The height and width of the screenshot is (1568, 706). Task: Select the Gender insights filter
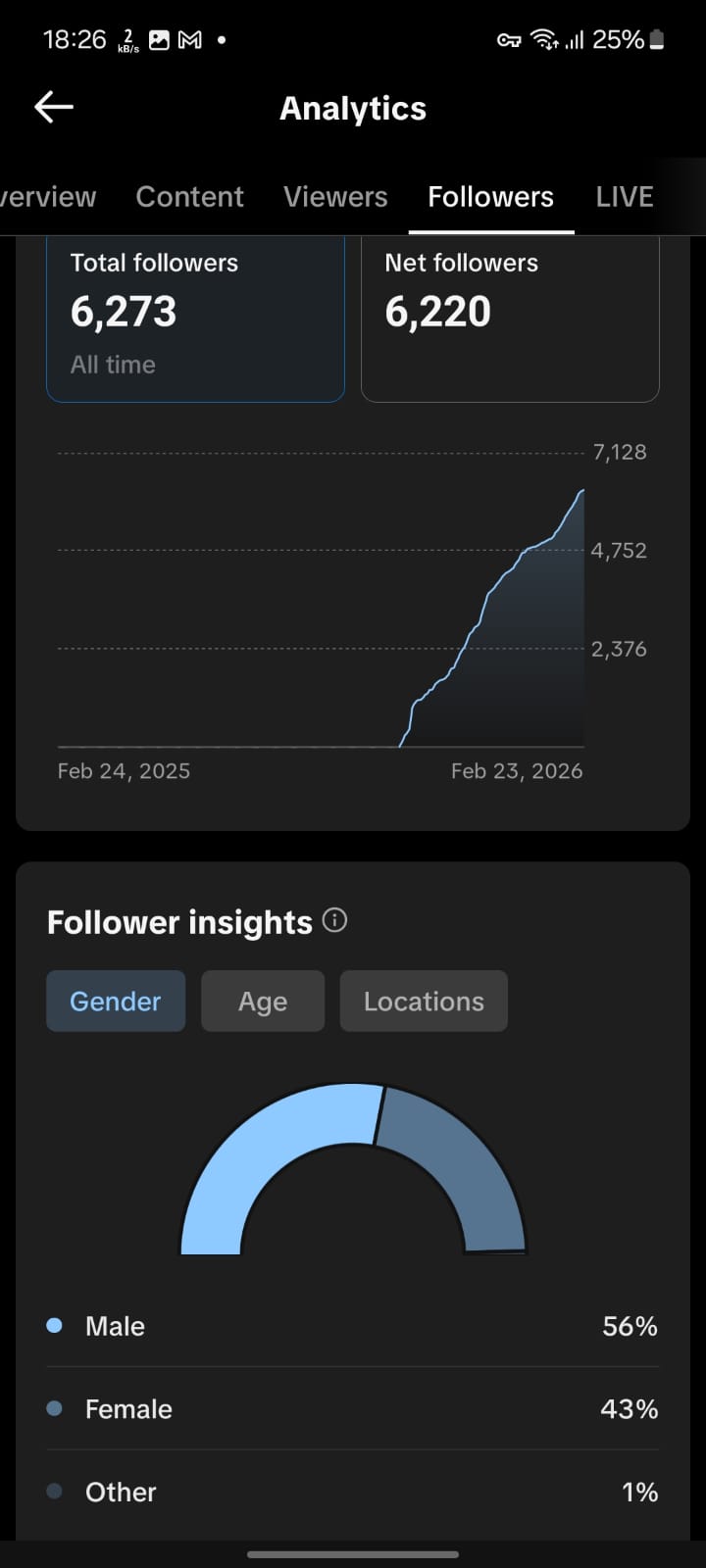pyautogui.click(x=116, y=1001)
